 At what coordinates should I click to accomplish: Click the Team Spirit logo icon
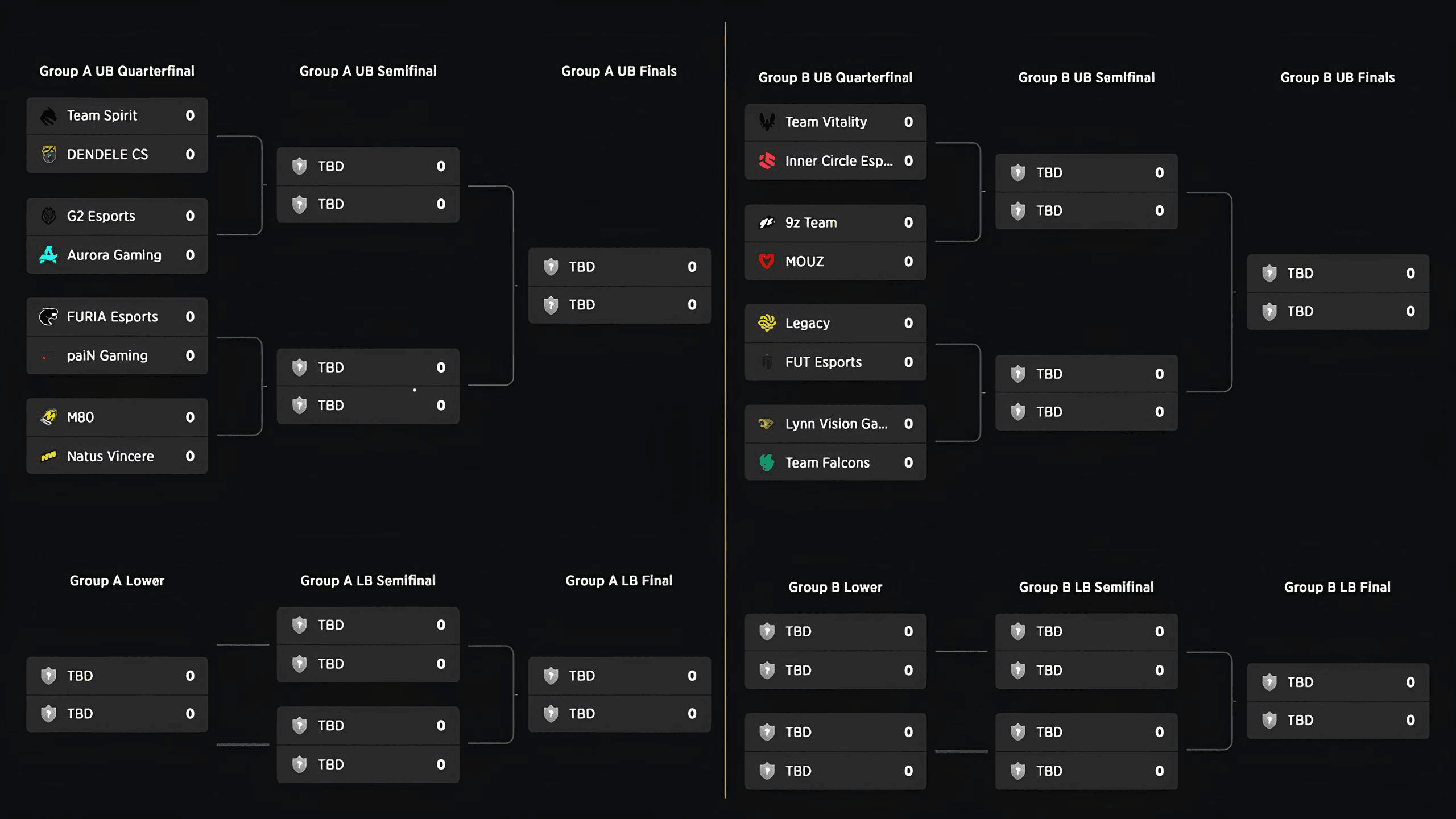[48, 116]
